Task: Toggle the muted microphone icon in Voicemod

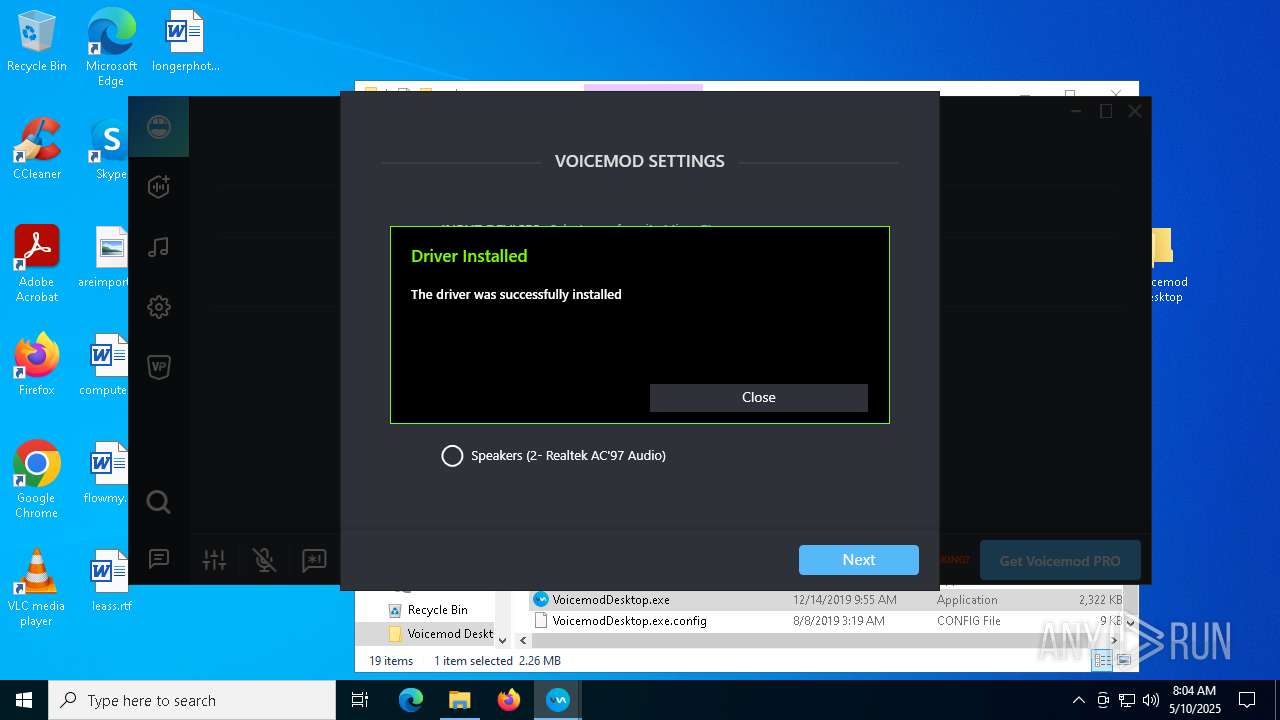Action: tap(264, 560)
